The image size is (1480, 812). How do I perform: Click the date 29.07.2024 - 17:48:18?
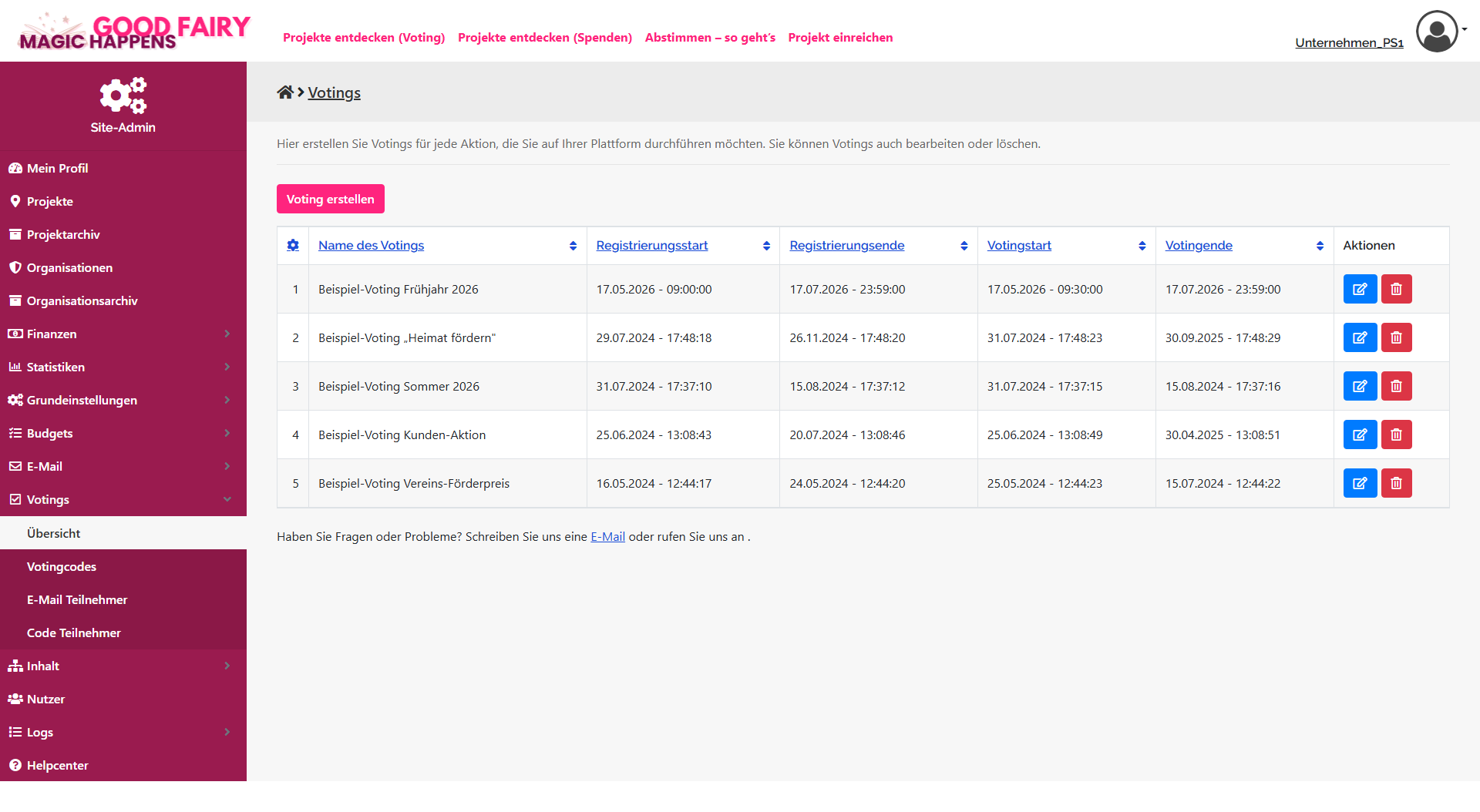click(x=654, y=337)
